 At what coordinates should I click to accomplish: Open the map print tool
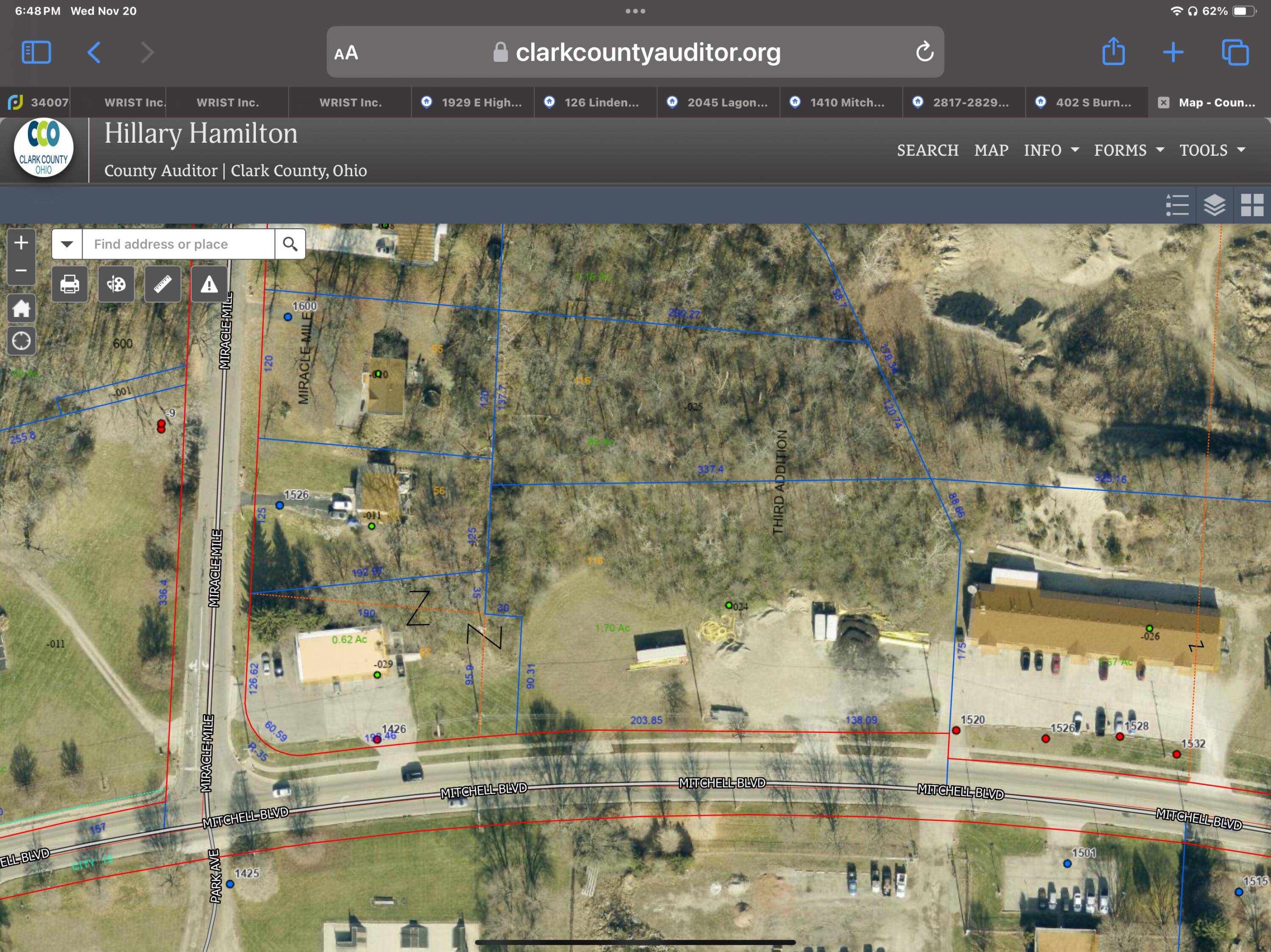[x=69, y=284]
